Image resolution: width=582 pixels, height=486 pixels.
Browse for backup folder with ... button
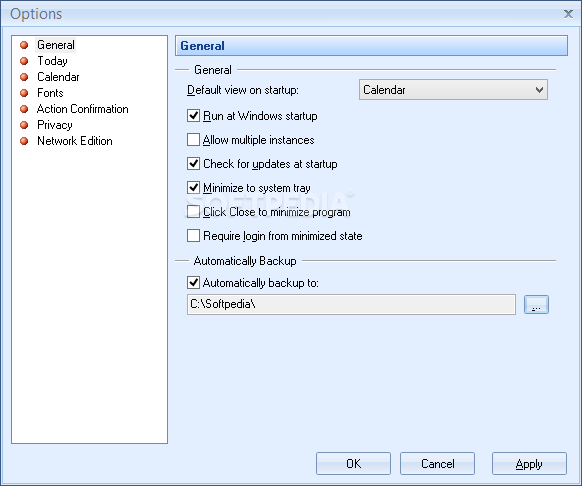536,304
